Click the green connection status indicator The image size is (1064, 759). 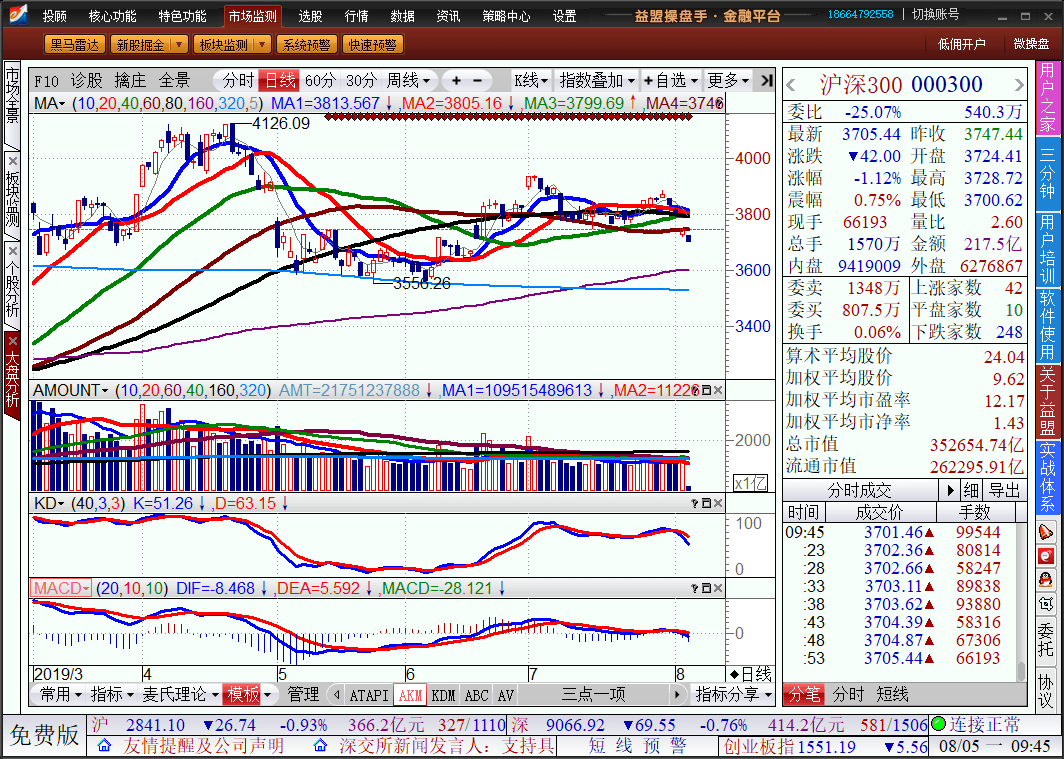point(938,724)
